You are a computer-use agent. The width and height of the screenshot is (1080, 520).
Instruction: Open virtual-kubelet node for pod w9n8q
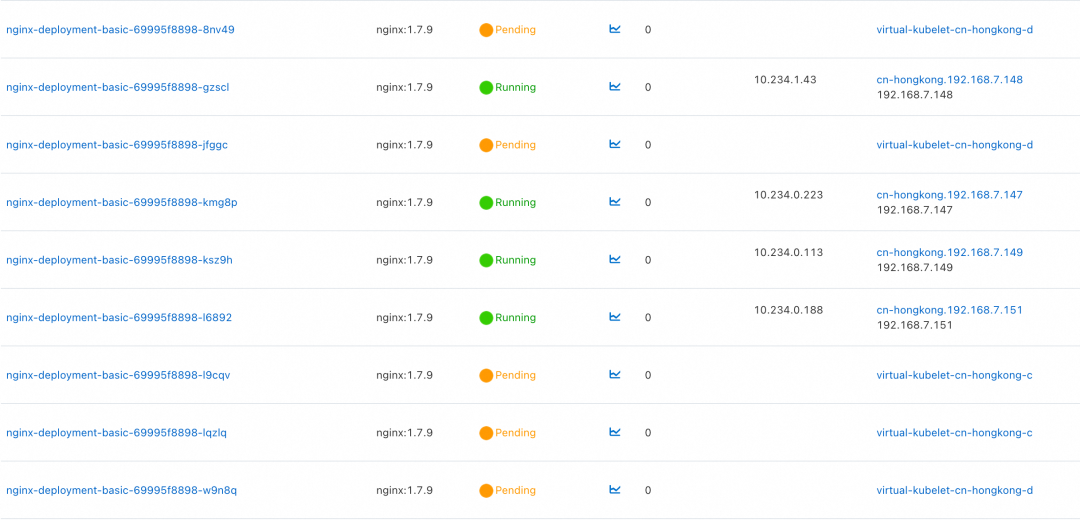coord(954,490)
